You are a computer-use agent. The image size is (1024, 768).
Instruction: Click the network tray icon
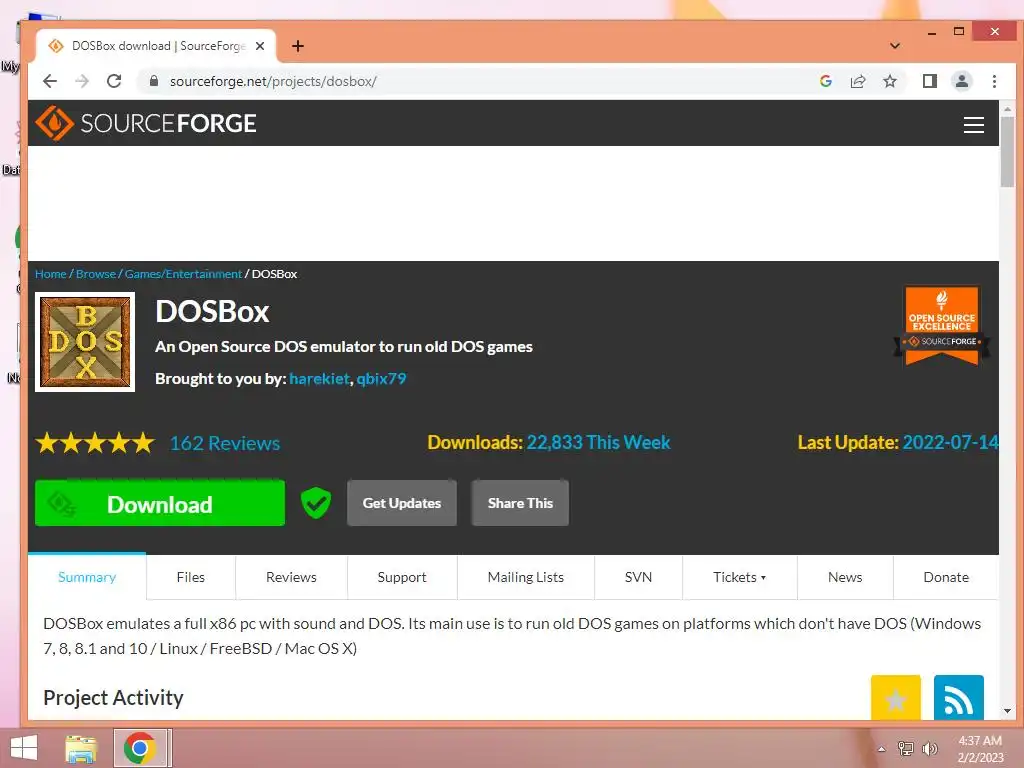tap(905, 748)
